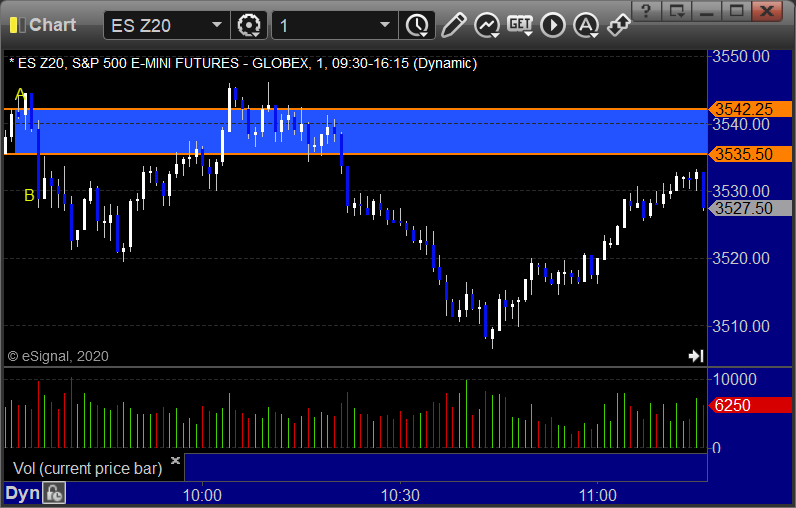Select the 3542.25 orange price label

[x=751, y=109]
